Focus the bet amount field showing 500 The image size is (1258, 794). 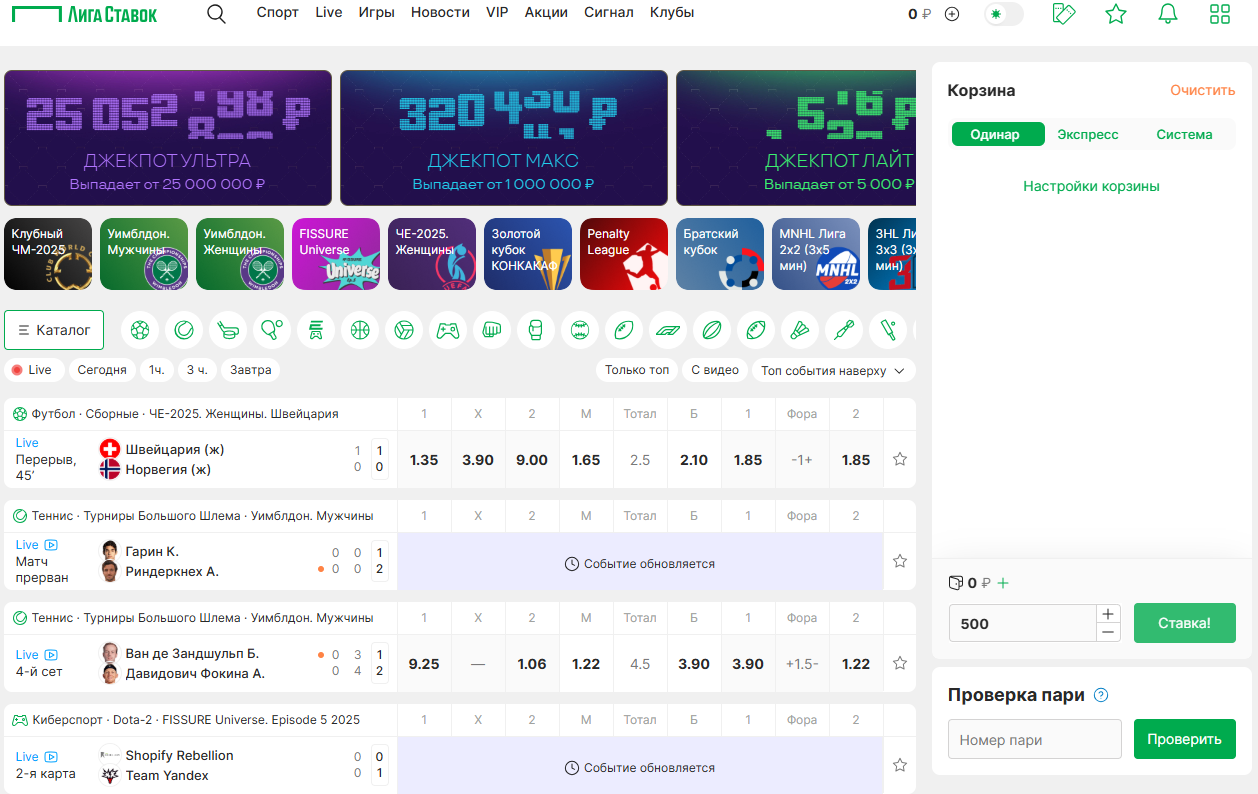1022,623
